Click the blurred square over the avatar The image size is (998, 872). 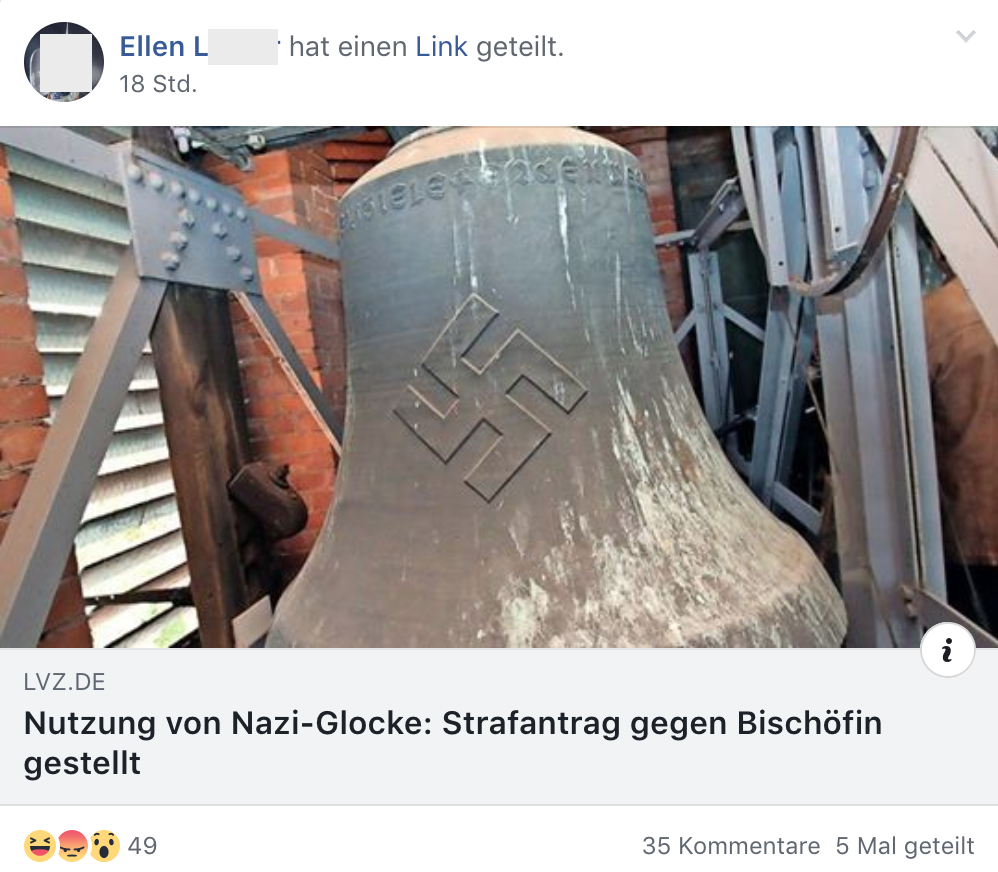tap(66, 62)
